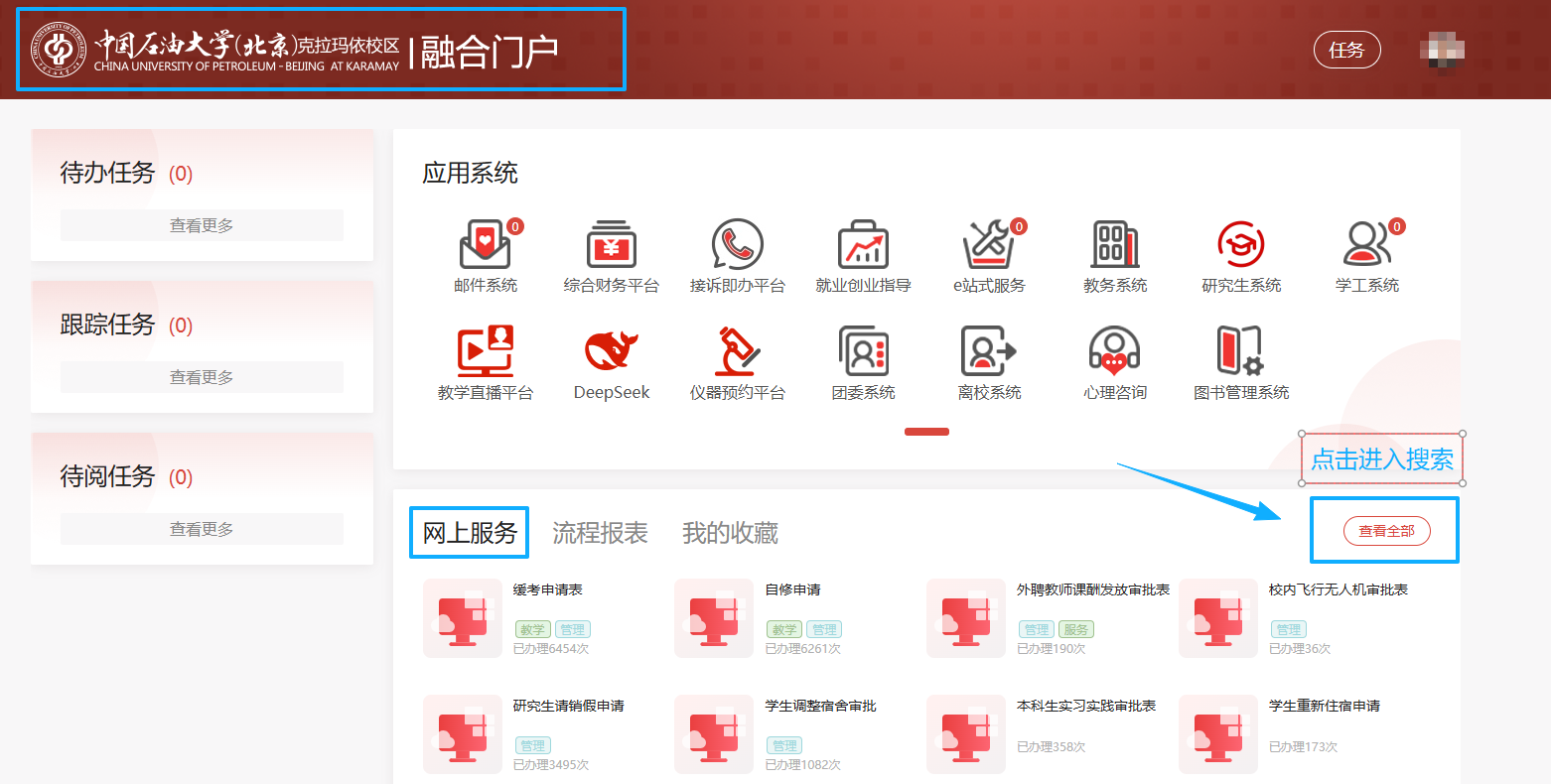Switch to the 流程报表 tab
Viewport: 1551px width, 784px height.
(x=600, y=533)
